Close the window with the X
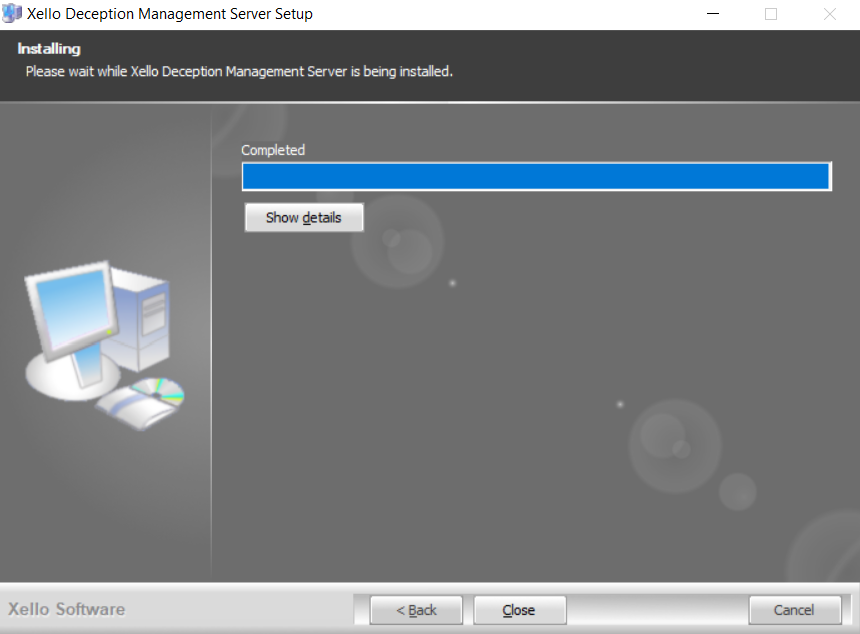 click(830, 14)
